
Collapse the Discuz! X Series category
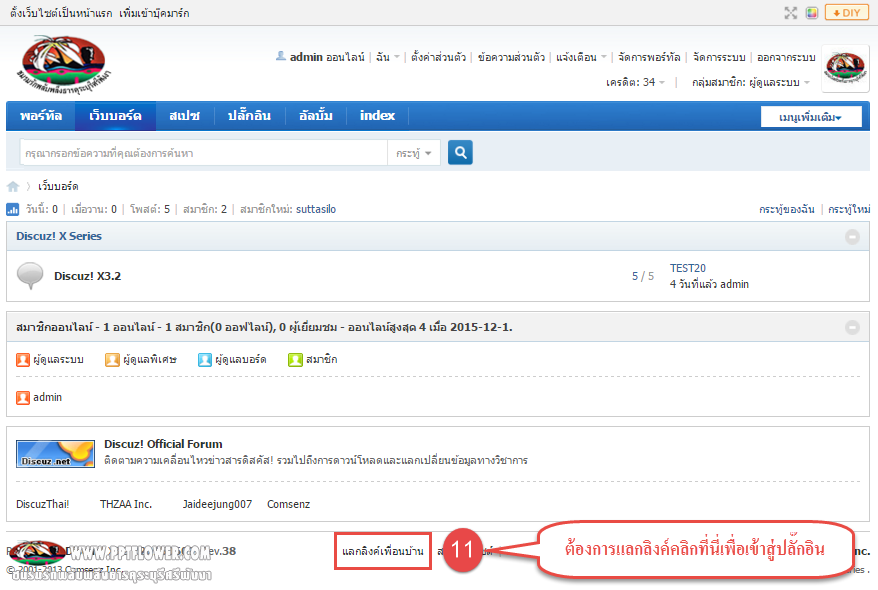point(852,237)
